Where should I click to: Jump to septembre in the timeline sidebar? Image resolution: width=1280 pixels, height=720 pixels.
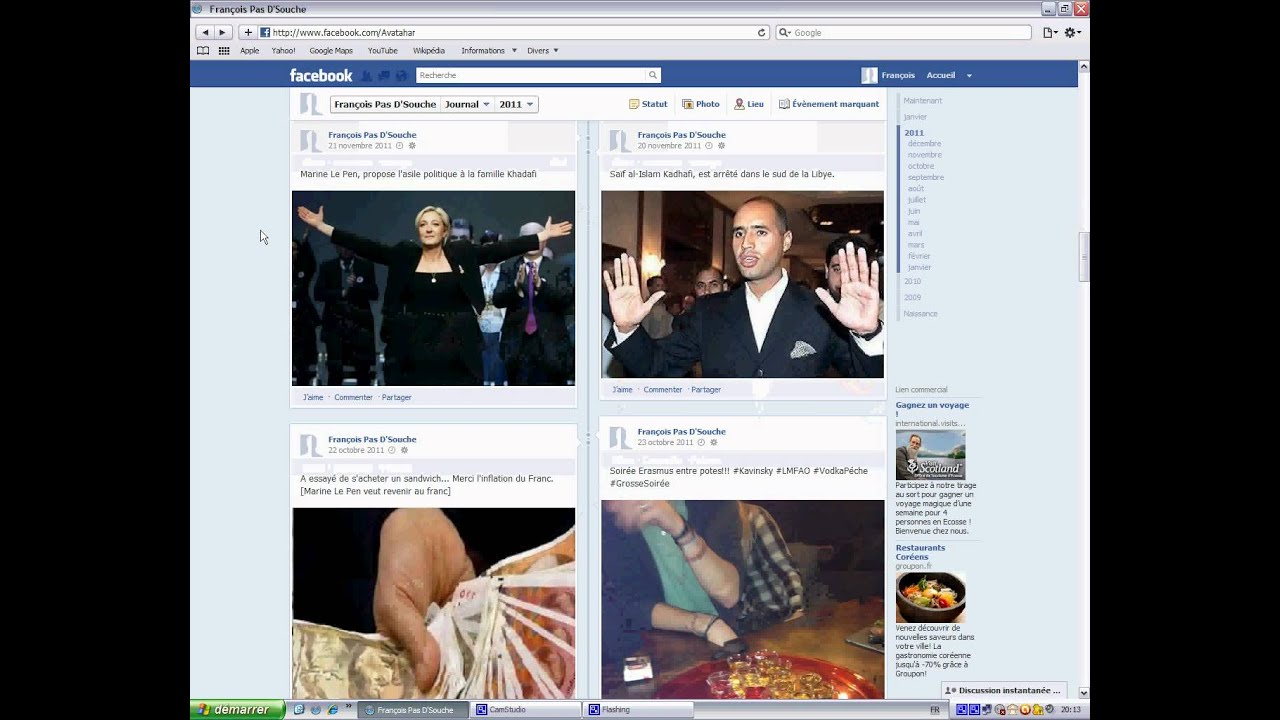(925, 177)
